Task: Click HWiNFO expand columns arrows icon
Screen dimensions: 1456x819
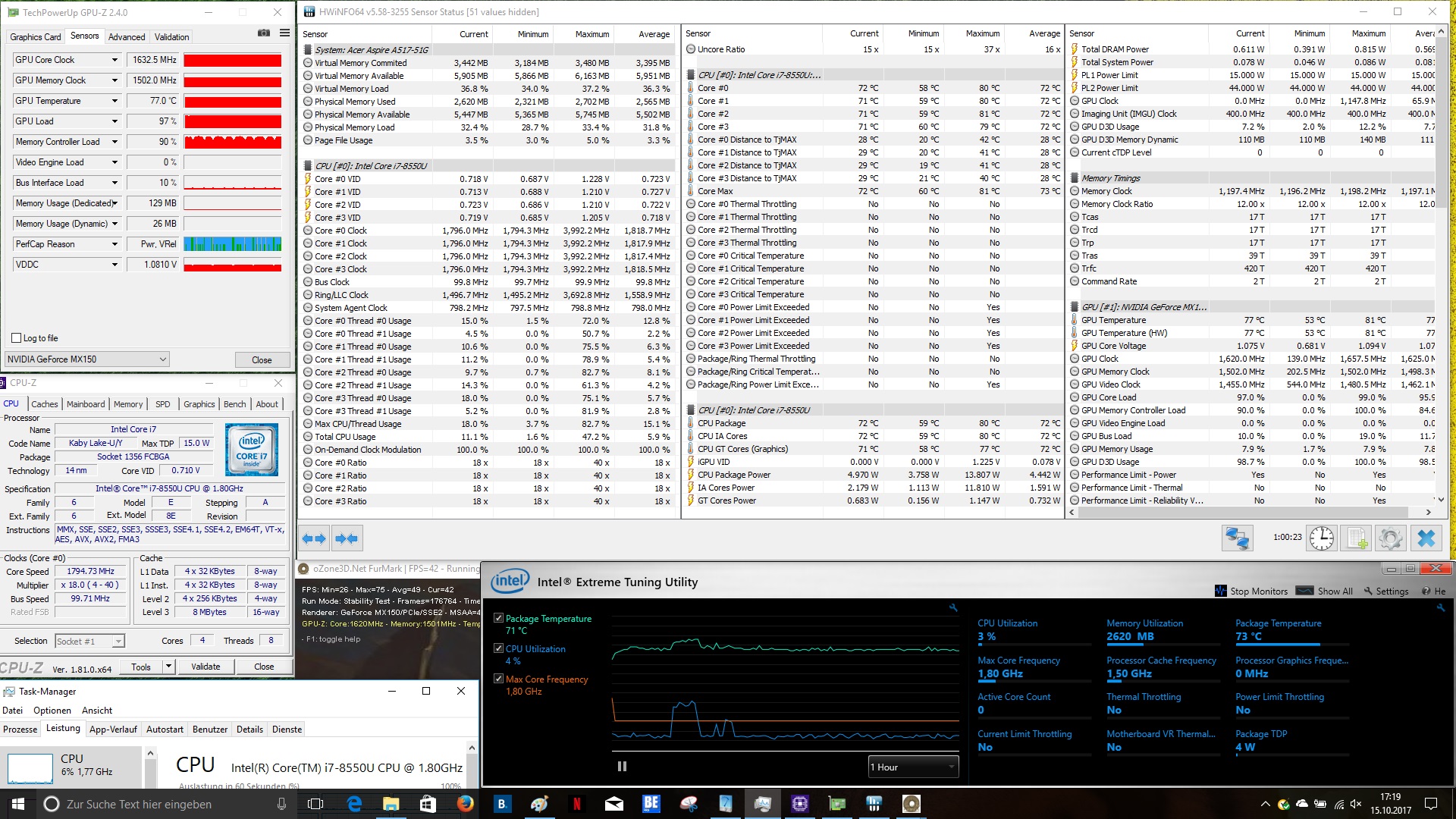Action: click(x=314, y=538)
